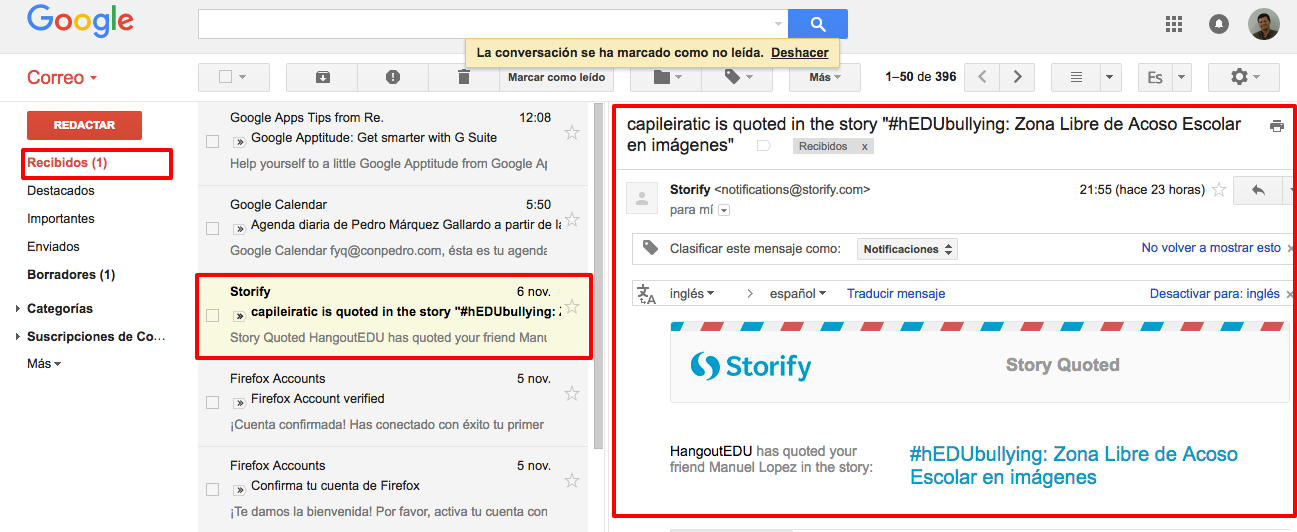Tick the checkbox for 'Firefox Account verified' email
This screenshot has height=532, width=1297.
(x=212, y=402)
